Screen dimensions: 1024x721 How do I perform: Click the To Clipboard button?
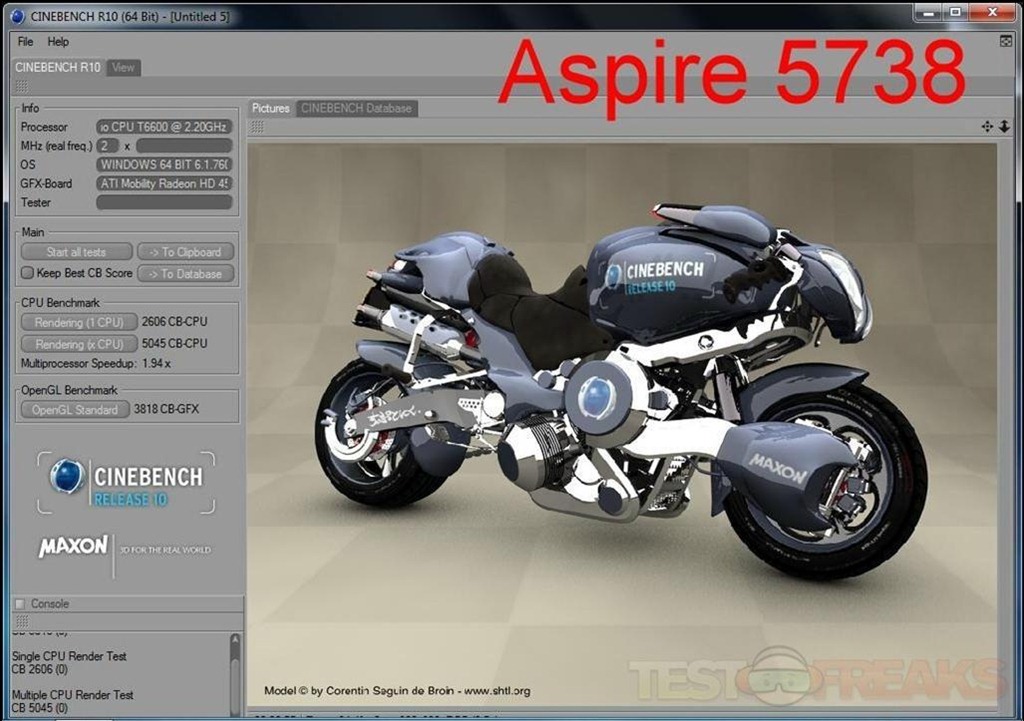click(x=185, y=252)
